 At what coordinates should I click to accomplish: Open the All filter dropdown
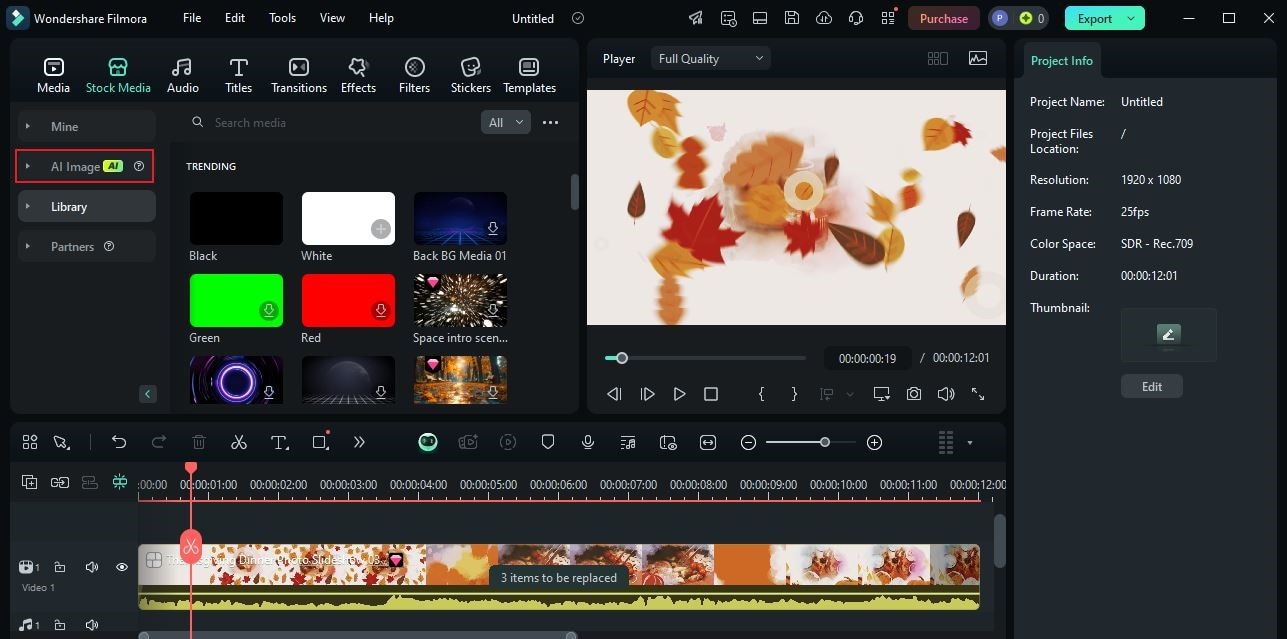[x=506, y=122]
